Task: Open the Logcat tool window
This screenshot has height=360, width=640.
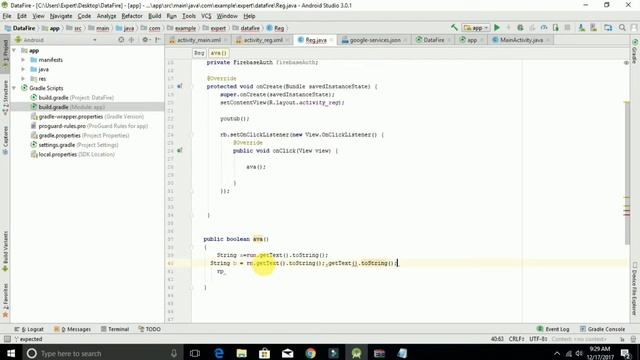Action: pyautogui.click(x=29, y=329)
